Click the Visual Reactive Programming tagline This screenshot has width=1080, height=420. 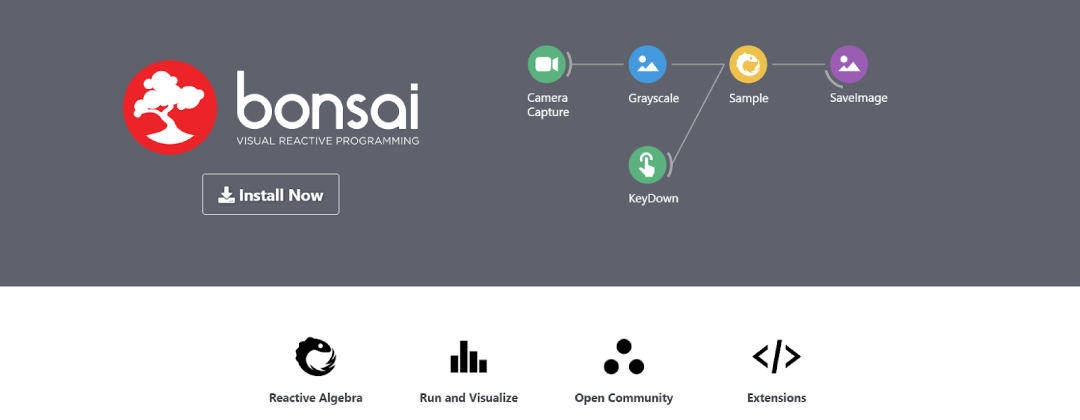coord(327,141)
